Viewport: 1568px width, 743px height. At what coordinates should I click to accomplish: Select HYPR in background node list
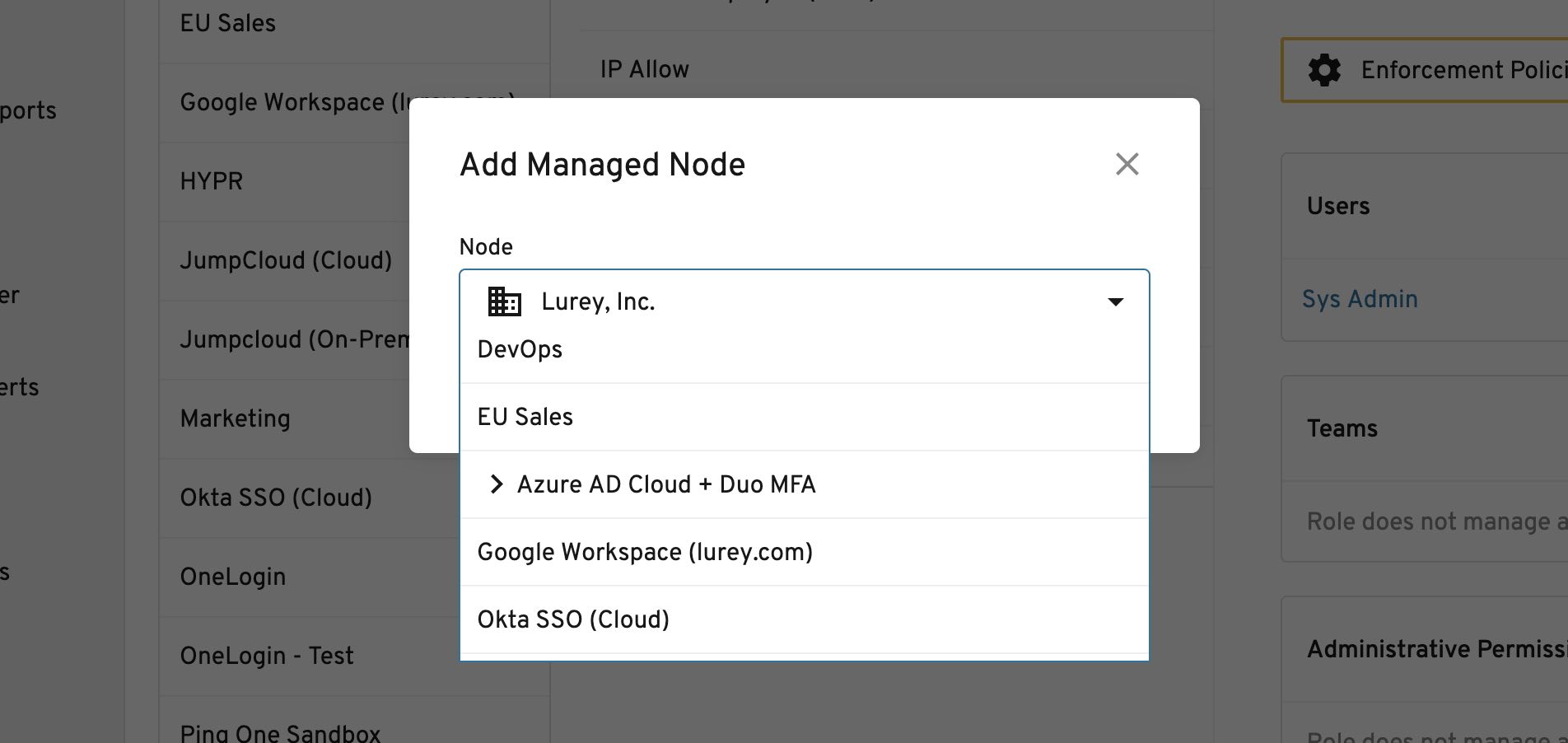tap(285, 181)
